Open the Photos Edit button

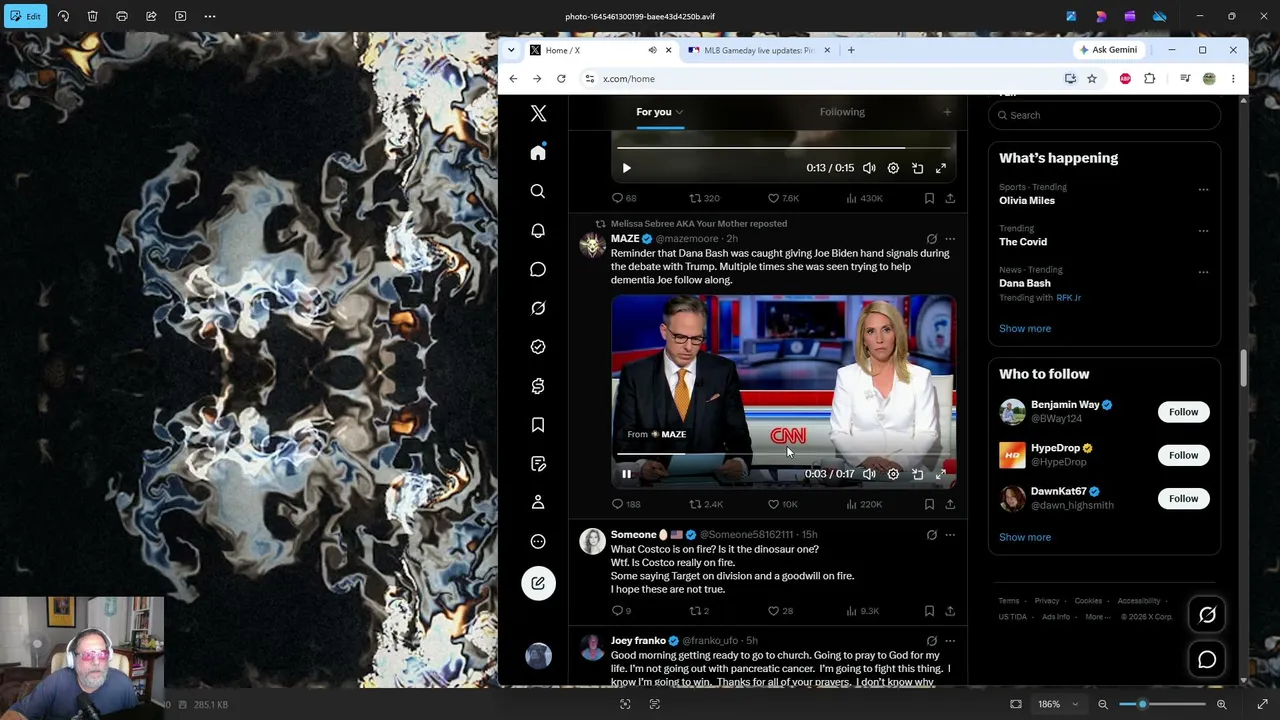(25, 16)
